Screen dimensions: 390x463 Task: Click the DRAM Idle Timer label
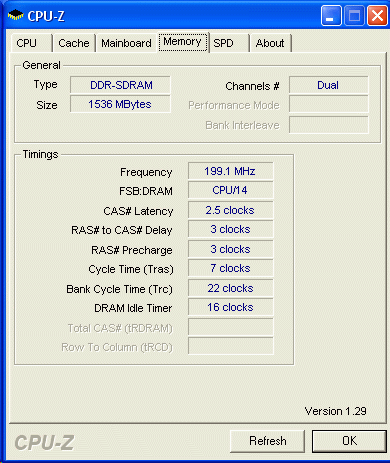click(x=133, y=308)
